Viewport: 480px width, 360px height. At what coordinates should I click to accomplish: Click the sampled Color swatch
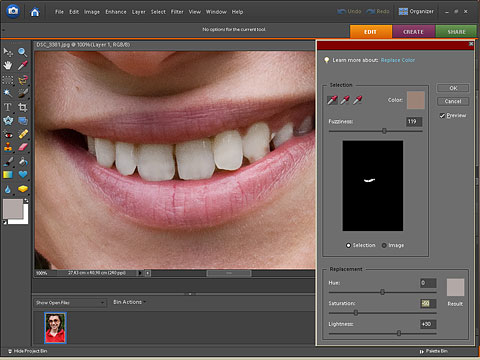pos(416,100)
